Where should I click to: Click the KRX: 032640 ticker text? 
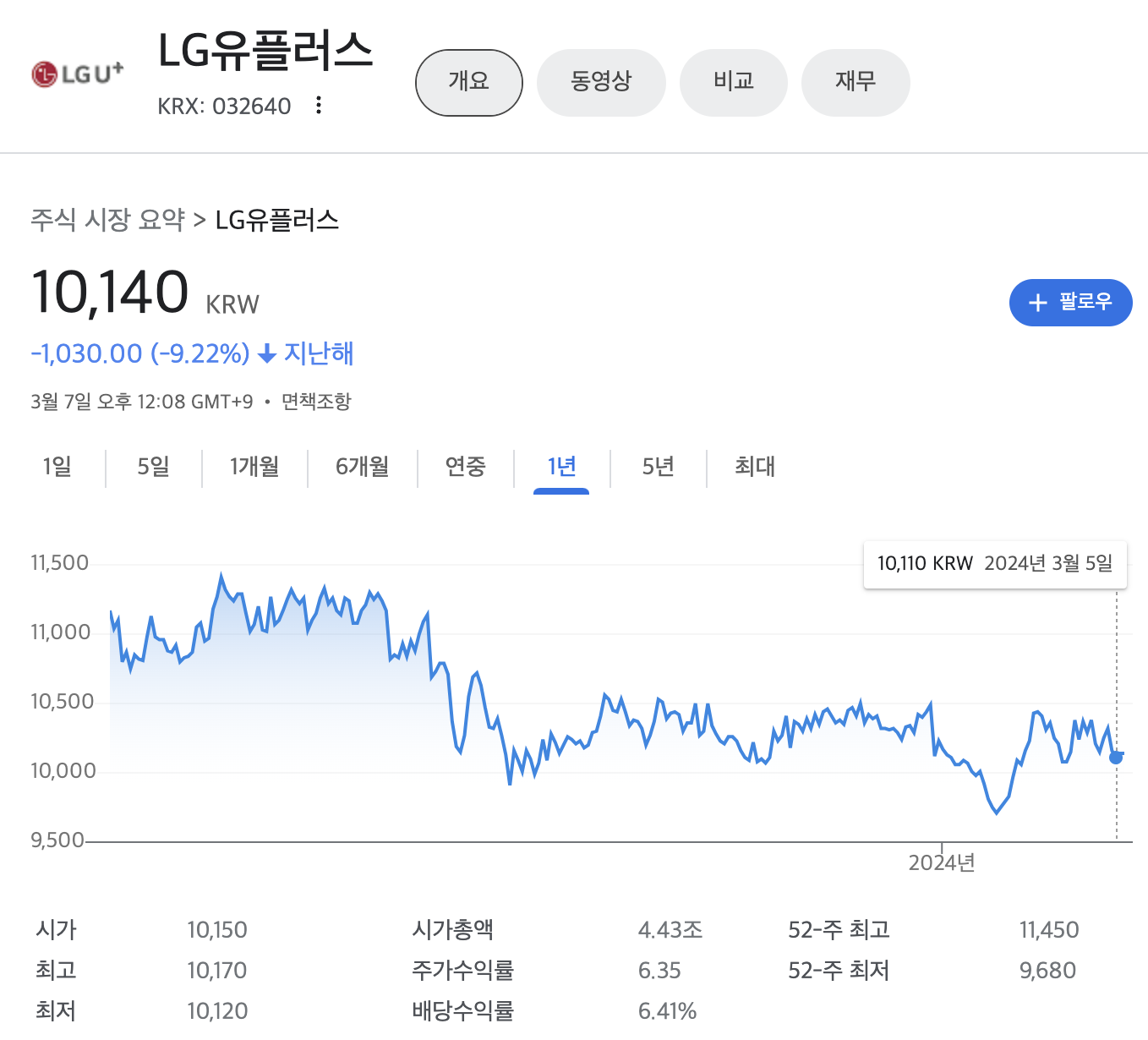pos(224,106)
